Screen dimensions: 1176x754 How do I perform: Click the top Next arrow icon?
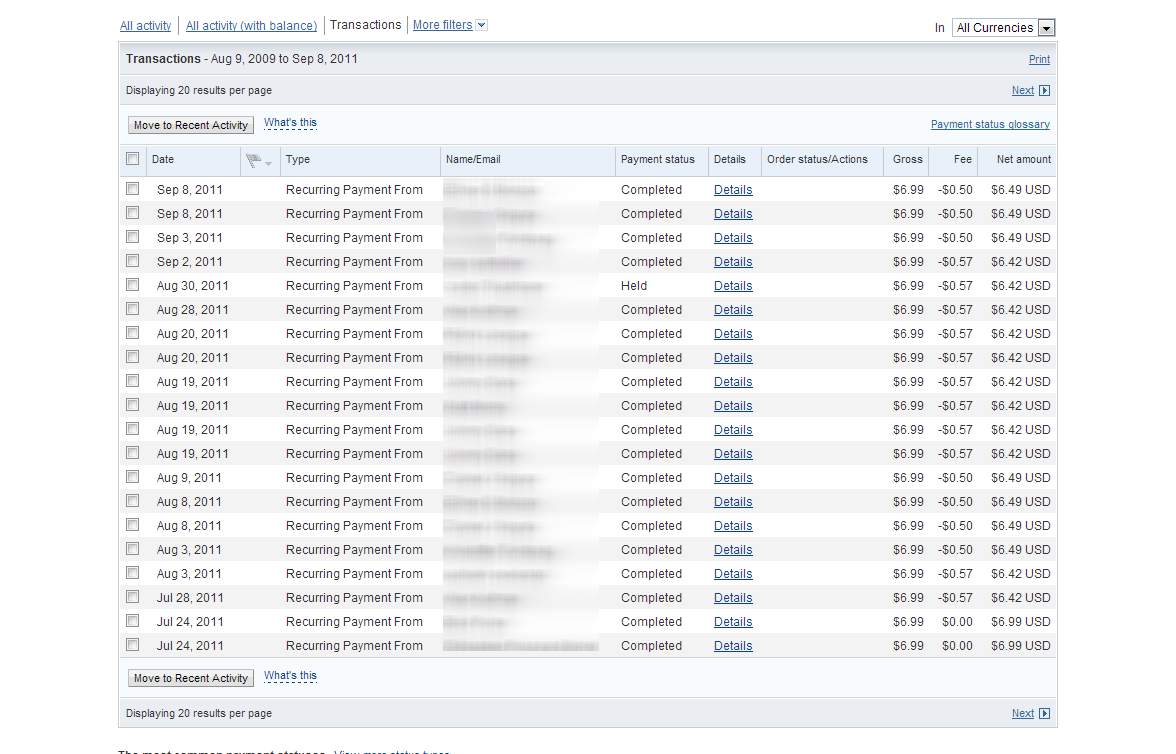tap(1044, 91)
